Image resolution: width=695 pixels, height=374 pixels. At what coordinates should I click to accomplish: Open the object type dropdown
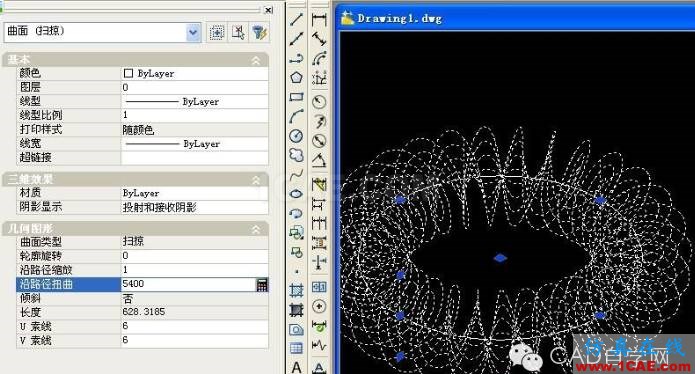point(193,32)
